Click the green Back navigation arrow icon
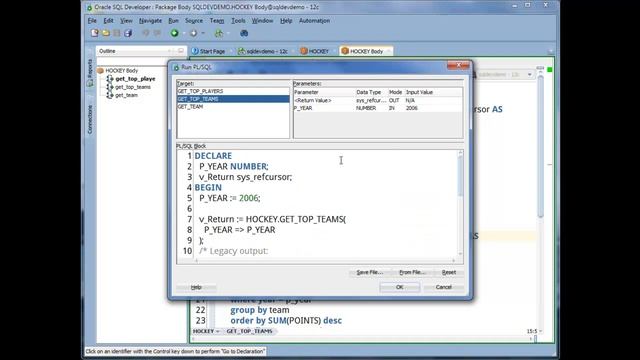The image size is (640, 360). [174, 33]
